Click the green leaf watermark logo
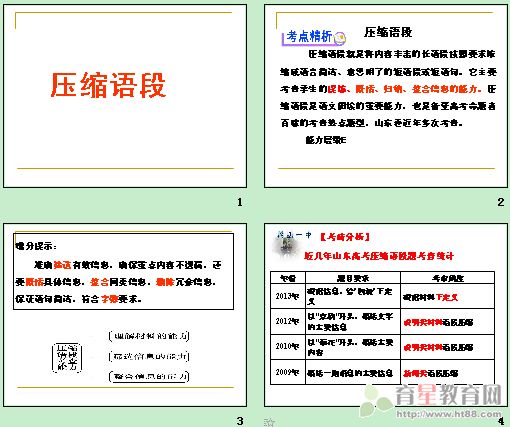The height and width of the screenshot is (427, 510). (377, 402)
